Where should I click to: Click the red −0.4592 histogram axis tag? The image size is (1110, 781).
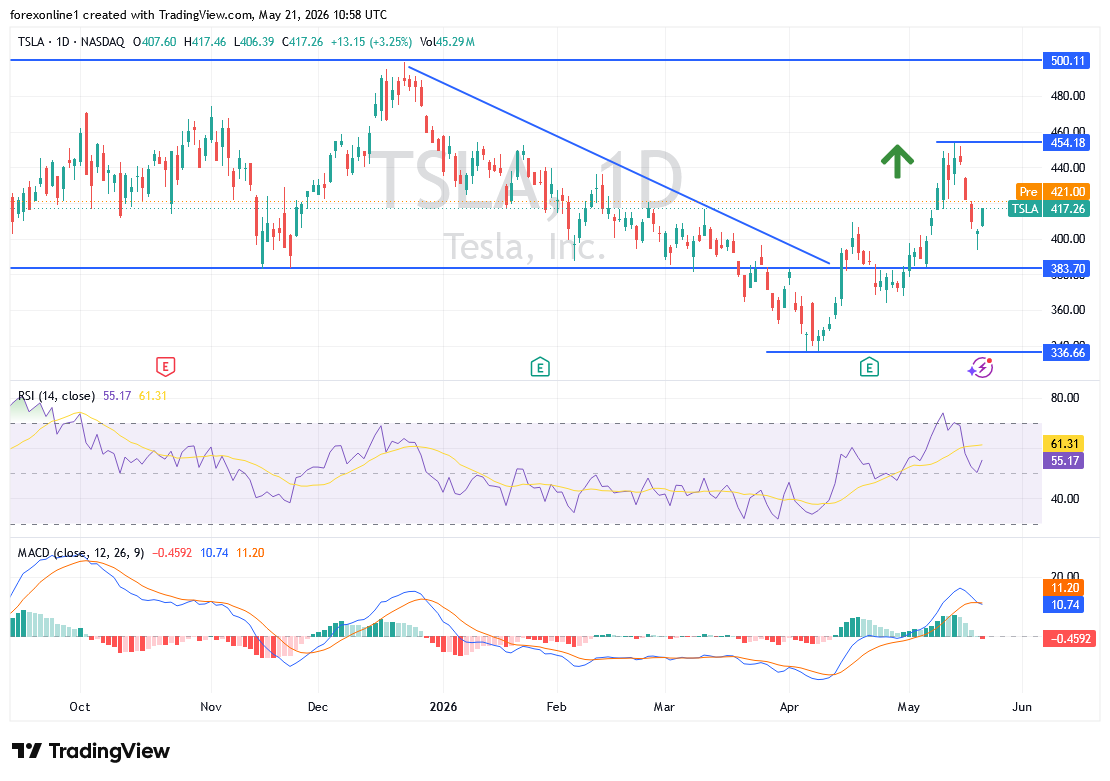1070,639
